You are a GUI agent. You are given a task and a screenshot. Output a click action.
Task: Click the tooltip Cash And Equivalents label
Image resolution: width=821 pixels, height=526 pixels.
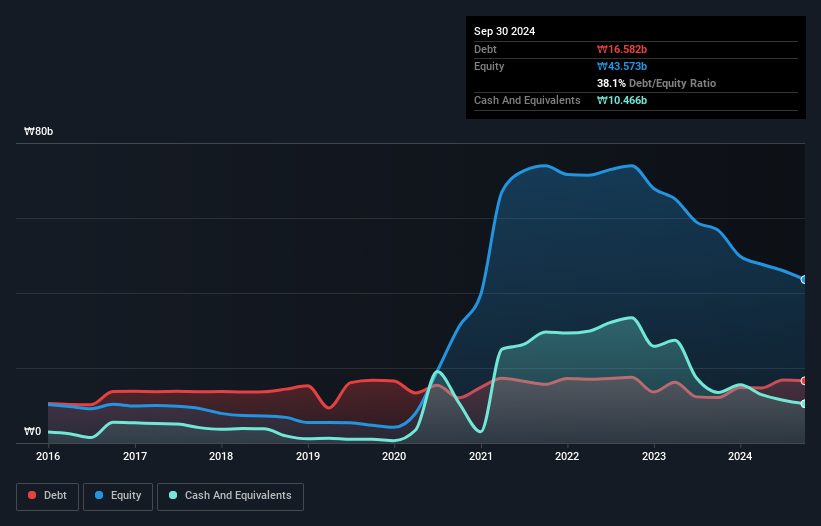pyautogui.click(x=527, y=100)
